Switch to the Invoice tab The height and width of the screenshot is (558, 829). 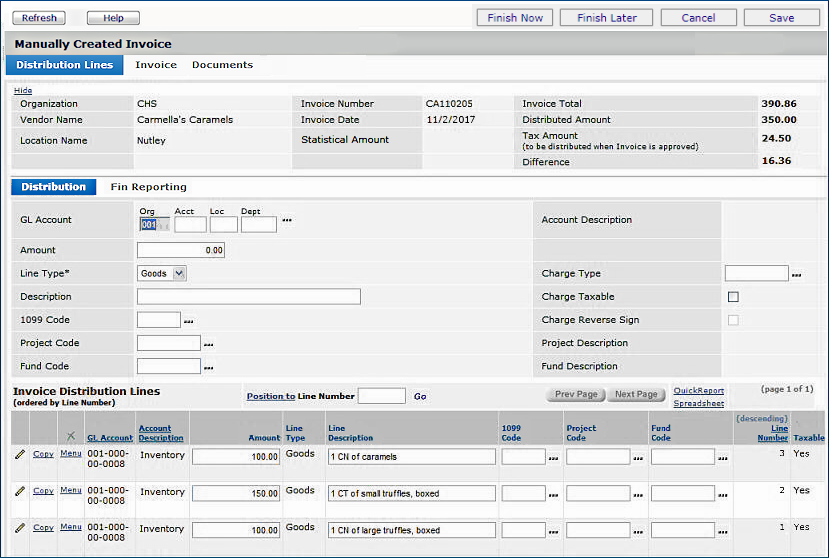click(x=156, y=65)
